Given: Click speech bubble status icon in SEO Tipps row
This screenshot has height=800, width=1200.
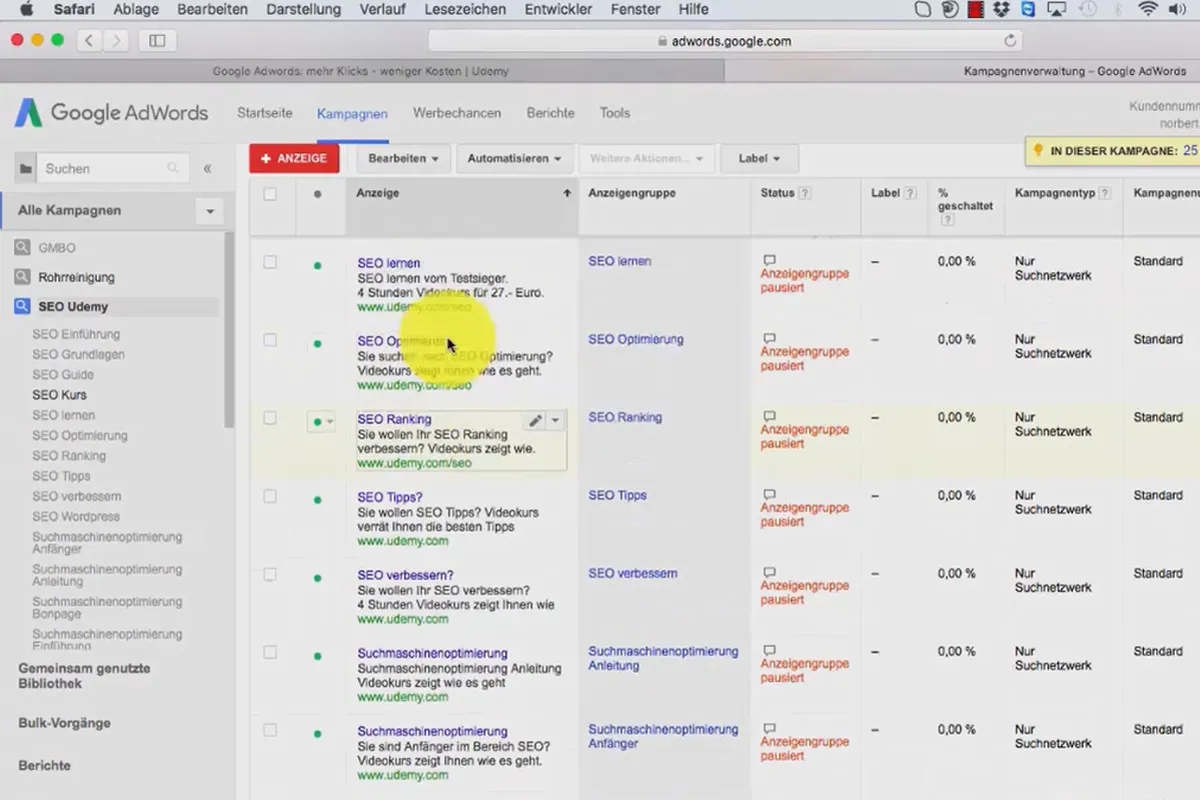Looking at the screenshot, I should point(769,494).
